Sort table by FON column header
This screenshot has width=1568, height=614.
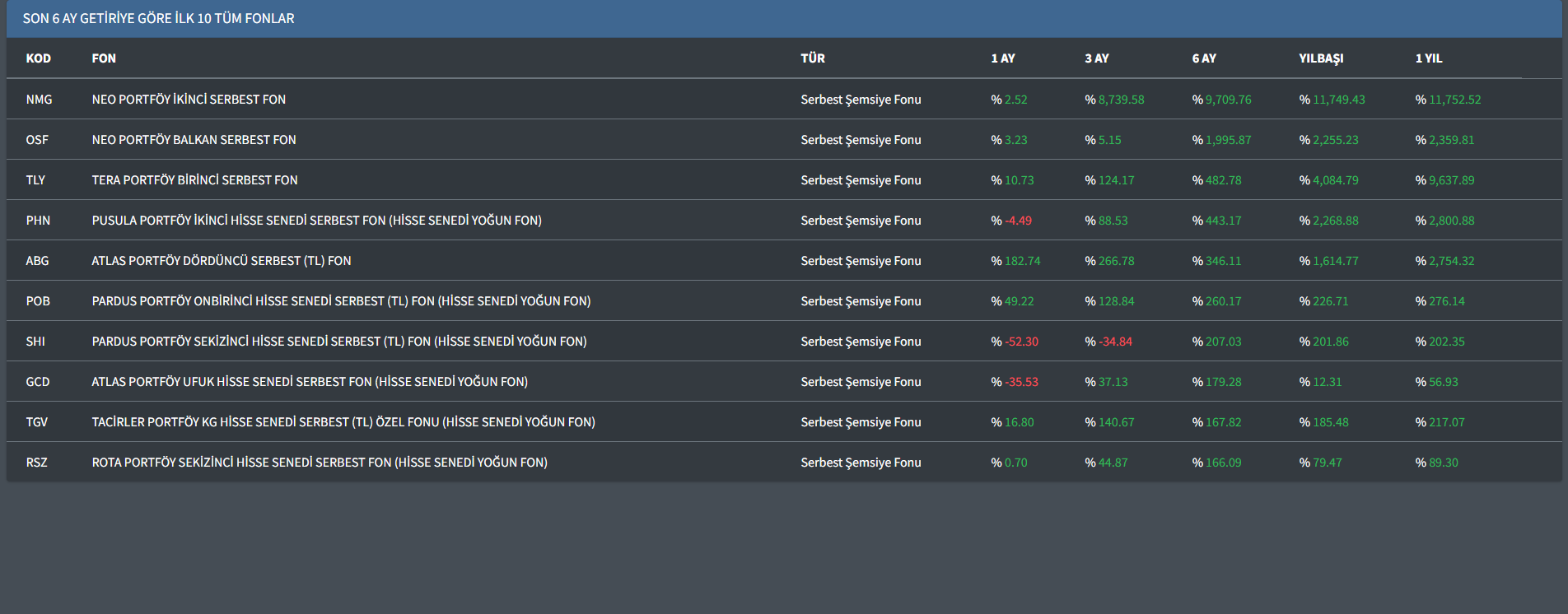click(x=104, y=58)
